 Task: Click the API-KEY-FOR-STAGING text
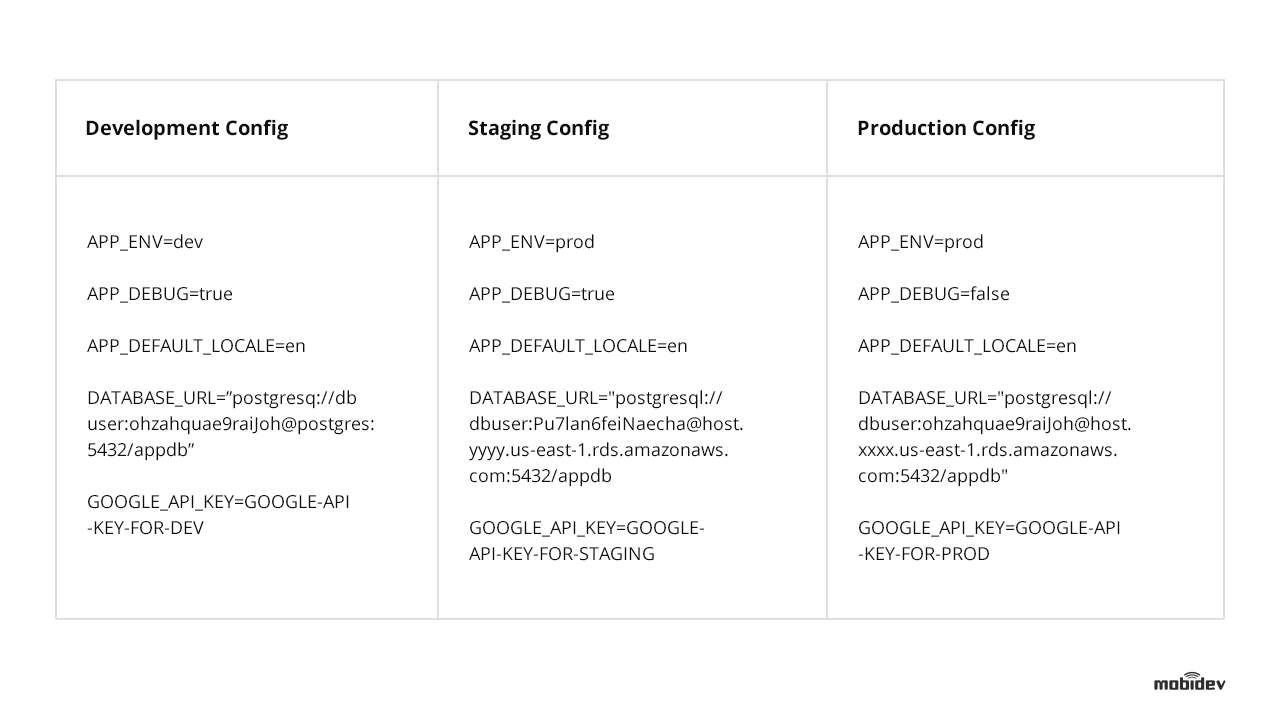pyautogui.click(x=561, y=554)
